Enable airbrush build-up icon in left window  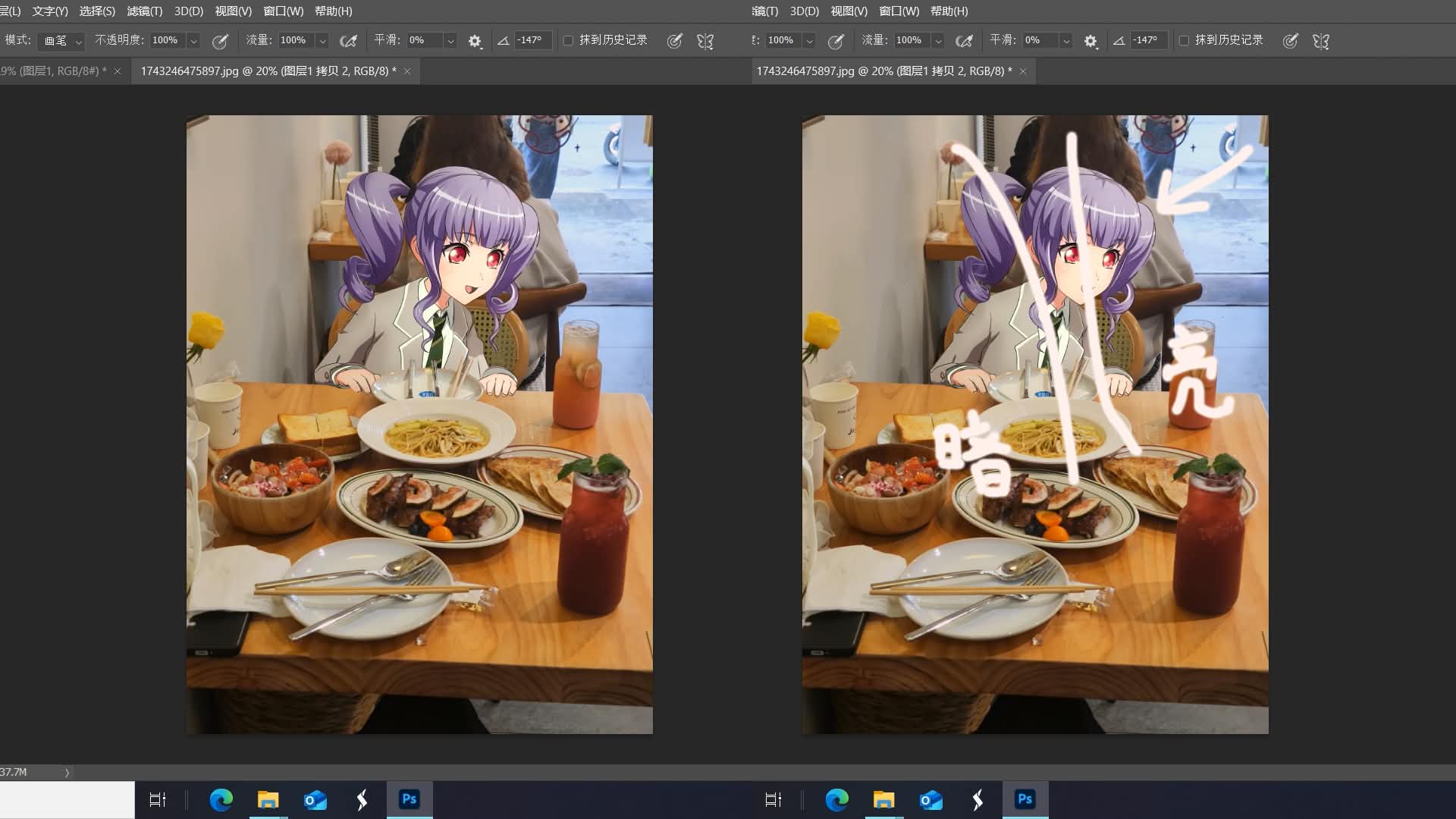point(348,41)
